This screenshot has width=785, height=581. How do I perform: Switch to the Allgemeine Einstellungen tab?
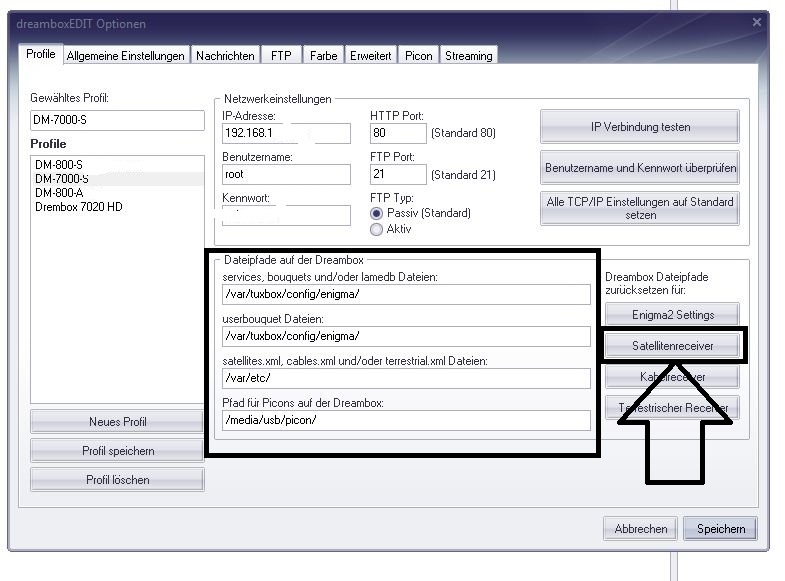(x=125, y=56)
